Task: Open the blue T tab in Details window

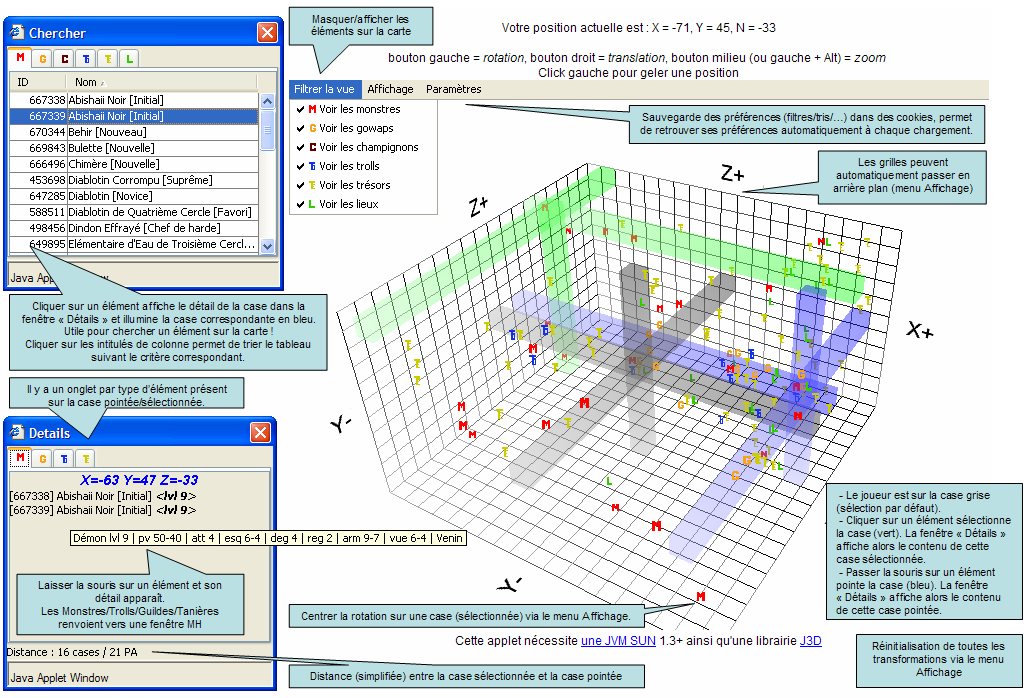Action: tap(64, 458)
